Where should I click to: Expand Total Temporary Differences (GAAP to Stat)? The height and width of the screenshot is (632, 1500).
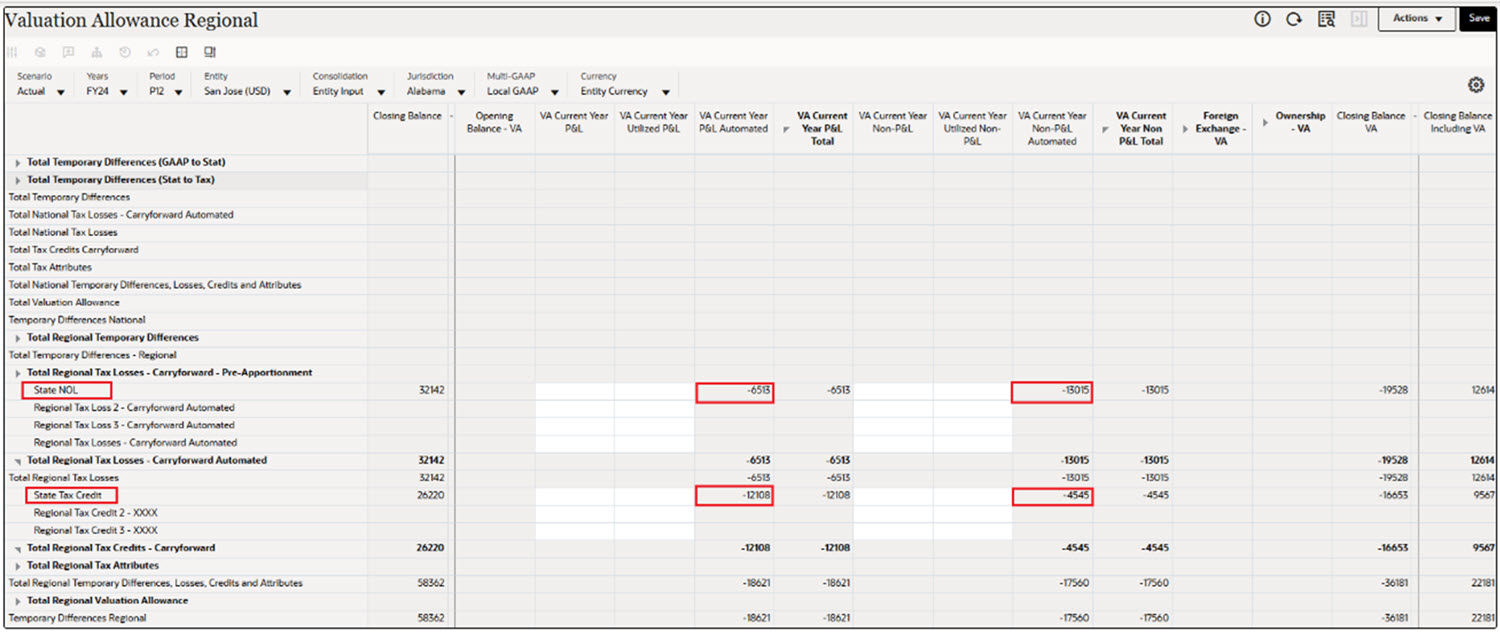tap(17, 162)
